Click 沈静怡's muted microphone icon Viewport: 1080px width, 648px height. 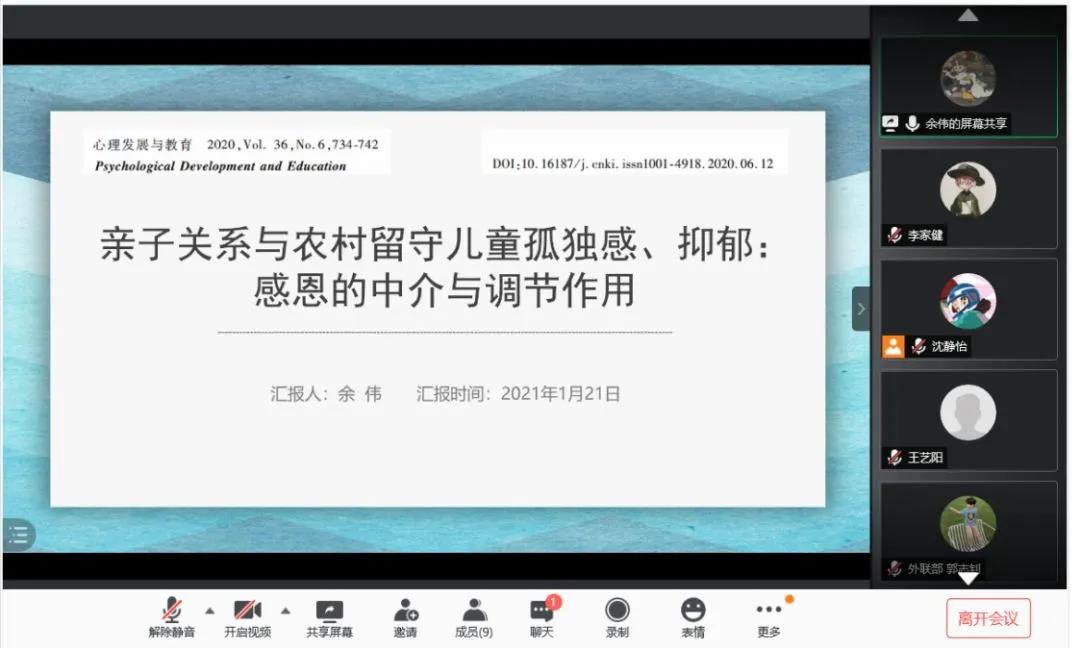click(x=919, y=346)
